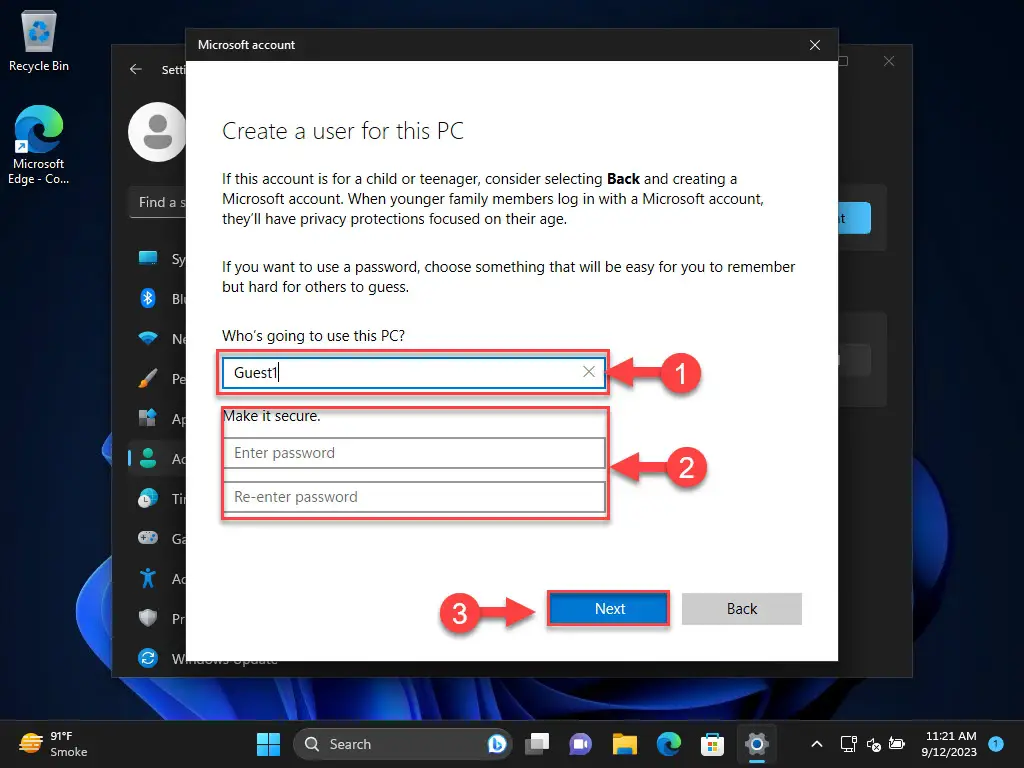
Task: Open network status tray icon
Action: click(x=848, y=744)
